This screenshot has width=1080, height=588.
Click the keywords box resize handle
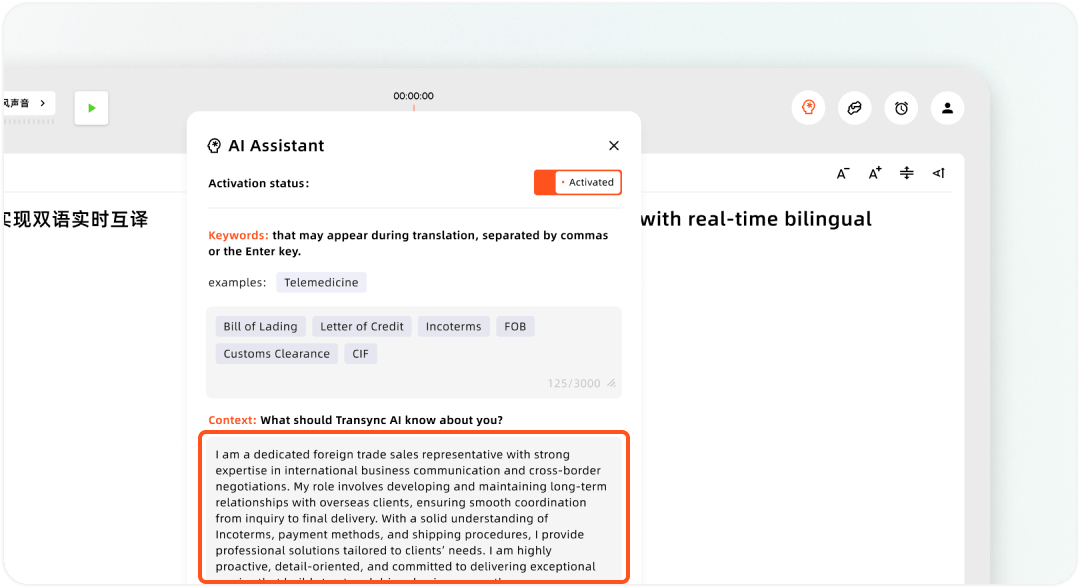click(612, 384)
